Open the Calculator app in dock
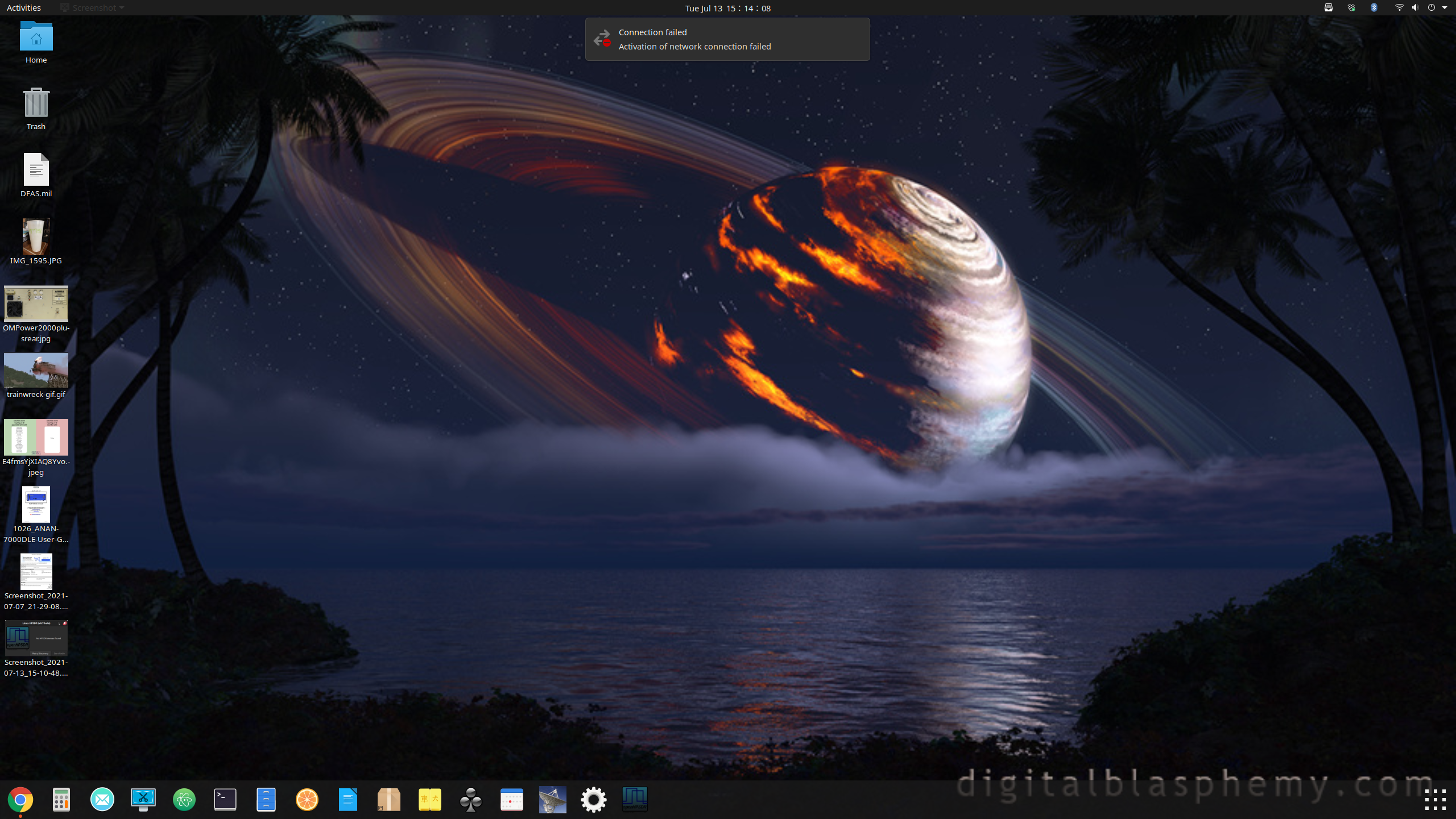The height and width of the screenshot is (819, 1456). [x=61, y=800]
